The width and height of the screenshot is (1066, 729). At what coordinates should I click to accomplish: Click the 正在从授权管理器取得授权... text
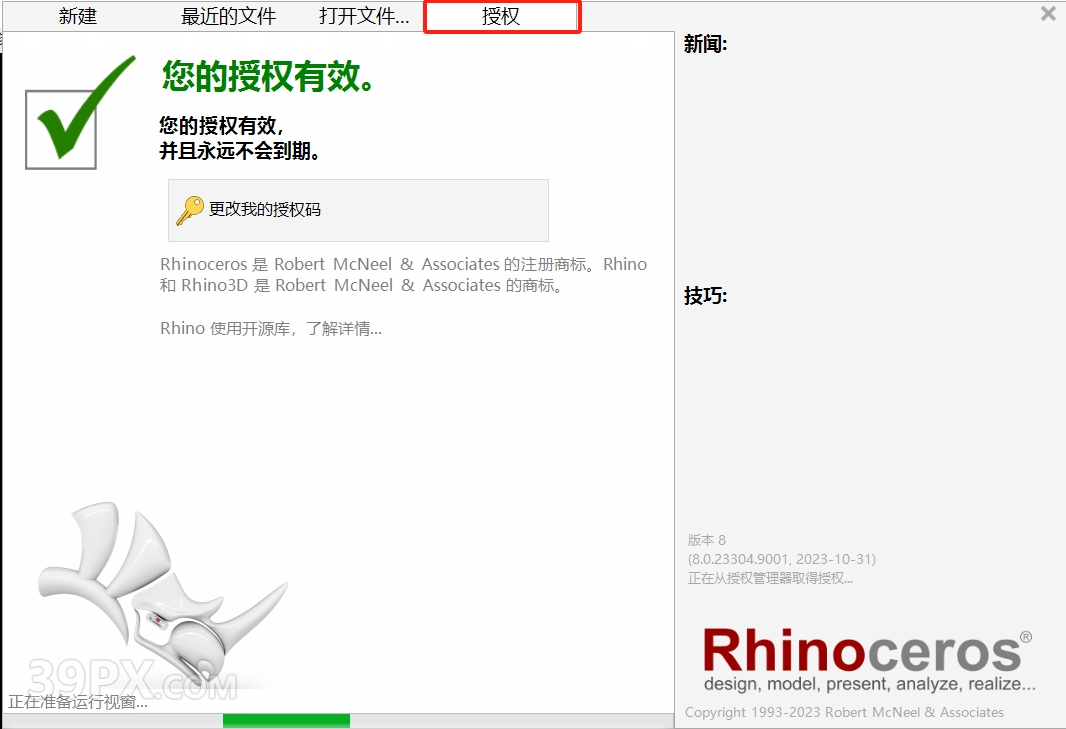[770, 578]
